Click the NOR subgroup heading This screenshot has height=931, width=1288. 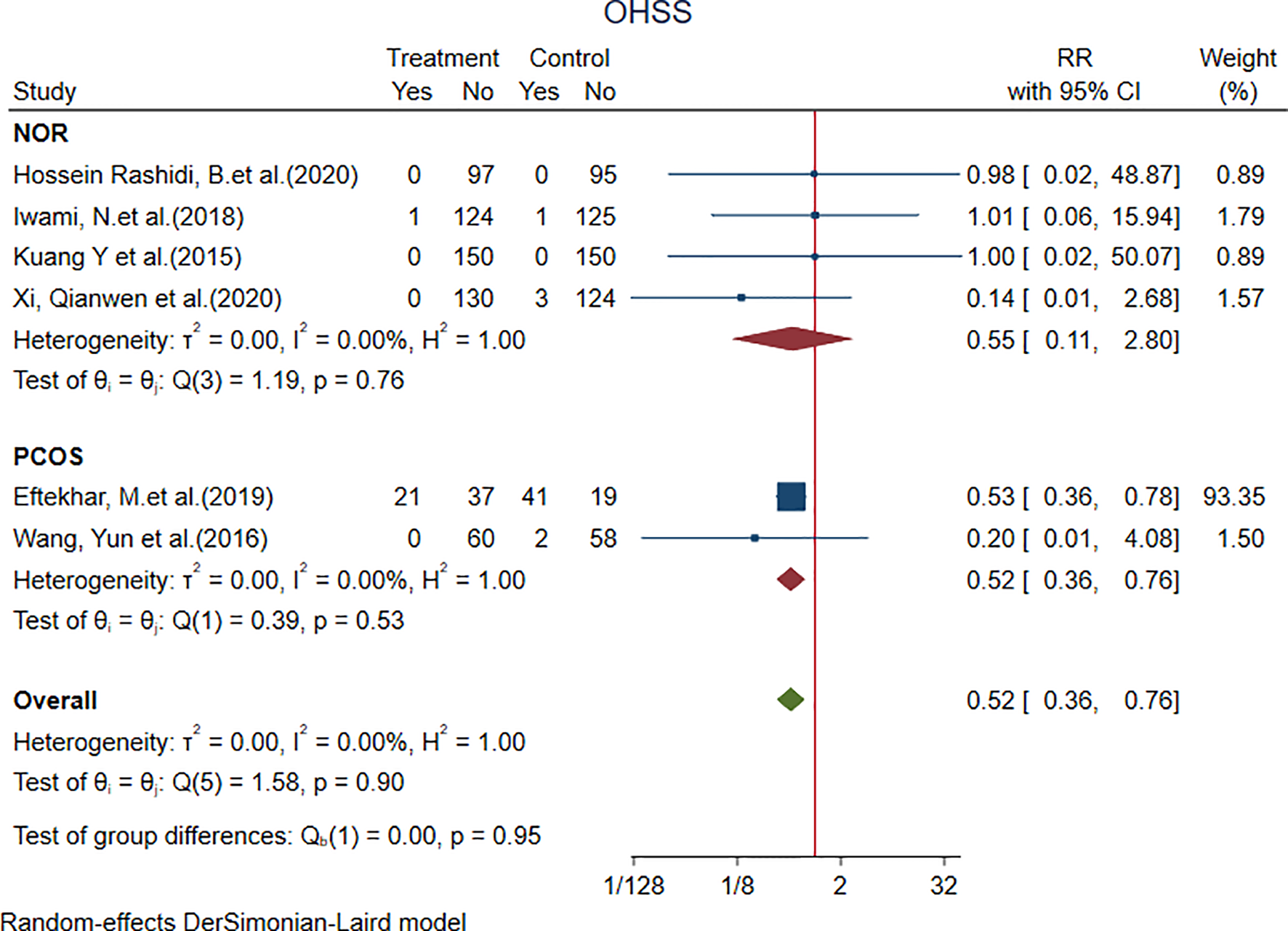(x=41, y=133)
